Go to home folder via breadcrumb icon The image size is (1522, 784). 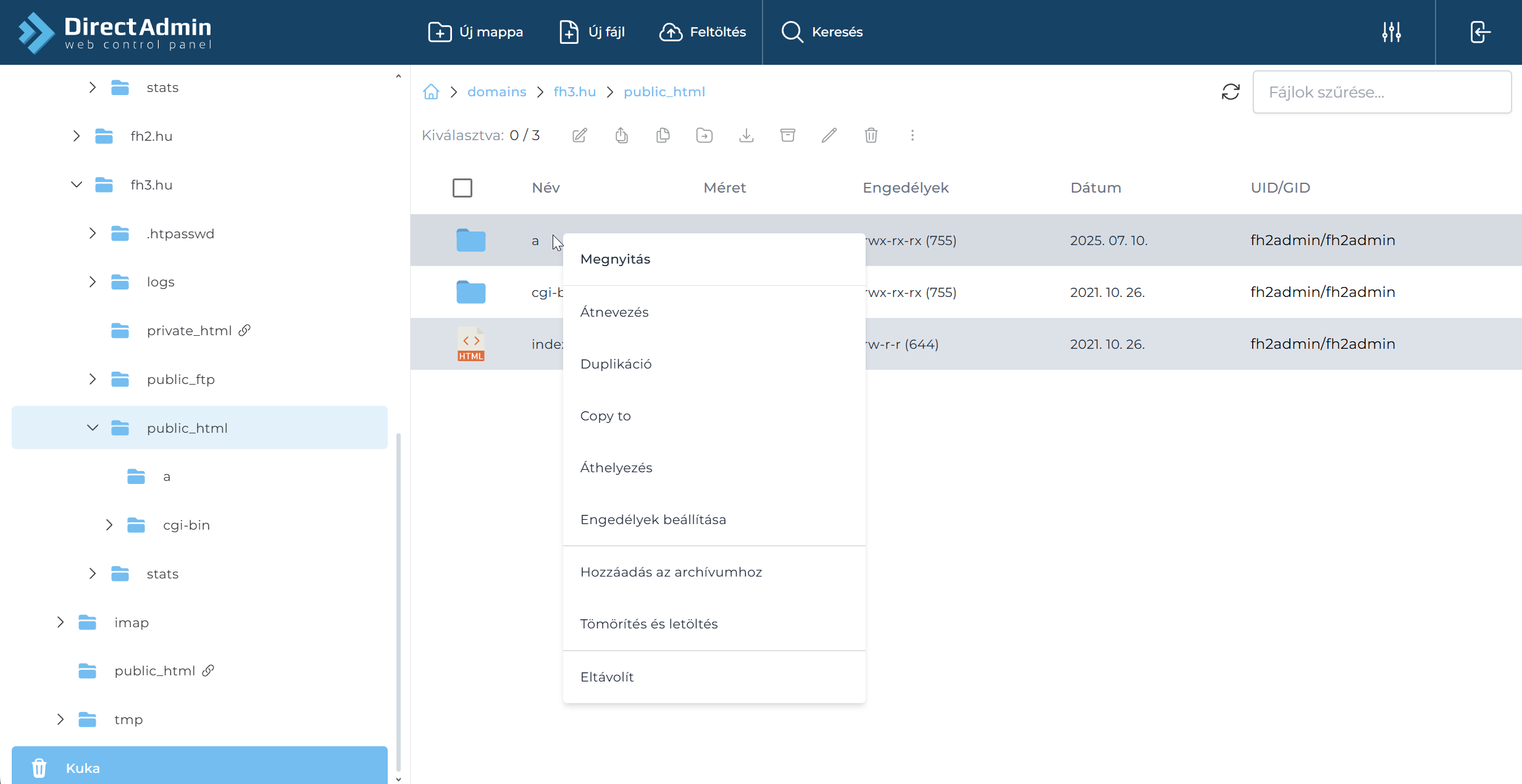click(x=431, y=91)
